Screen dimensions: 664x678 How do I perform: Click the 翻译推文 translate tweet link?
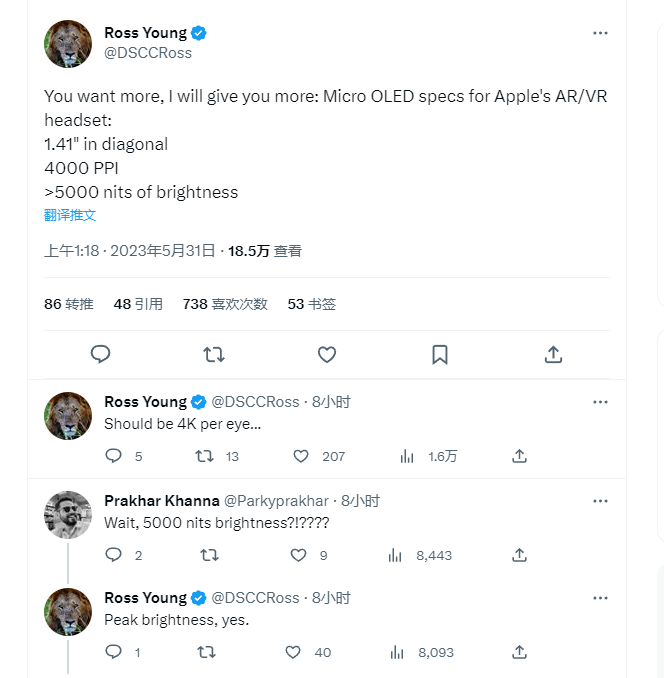click(x=70, y=215)
